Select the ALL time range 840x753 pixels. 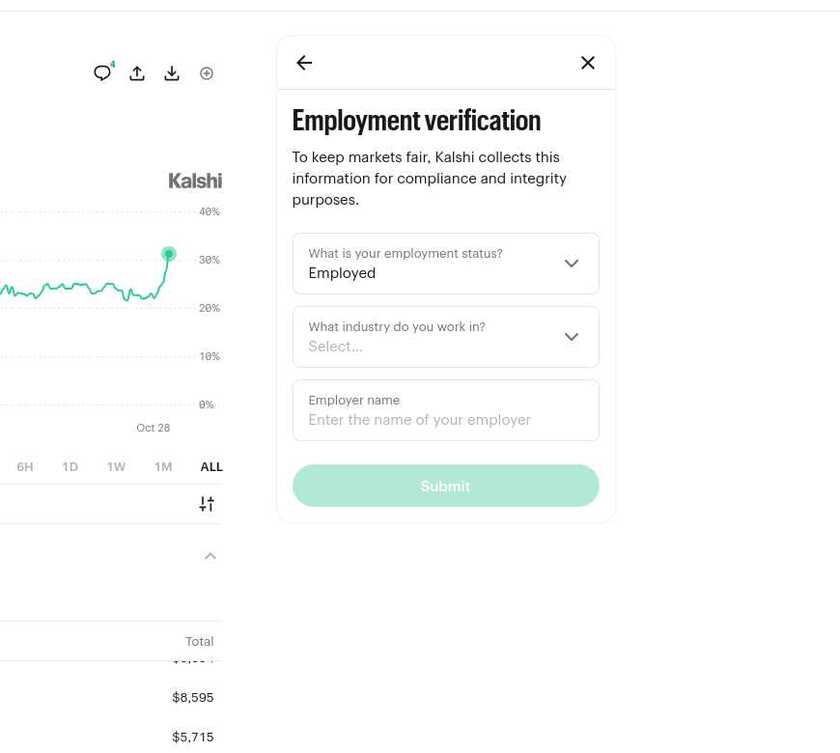click(211, 466)
